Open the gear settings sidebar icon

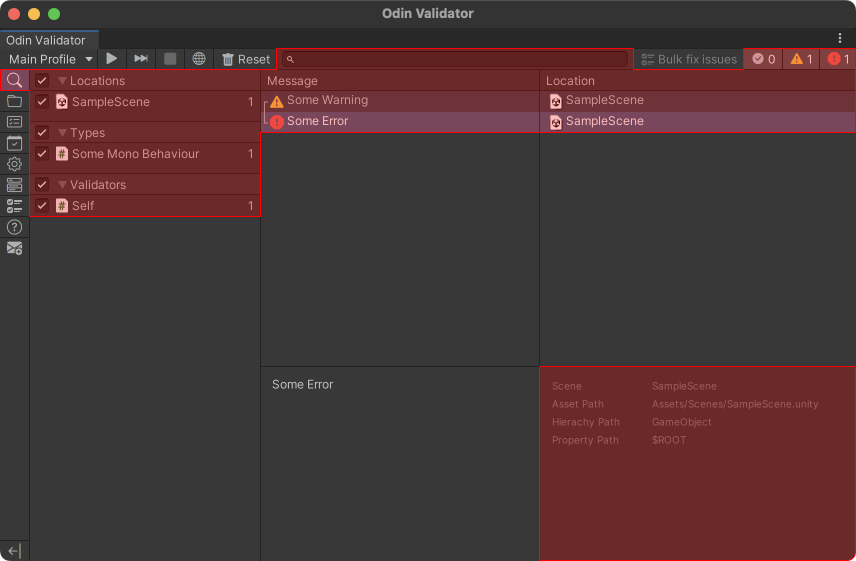click(x=14, y=164)
